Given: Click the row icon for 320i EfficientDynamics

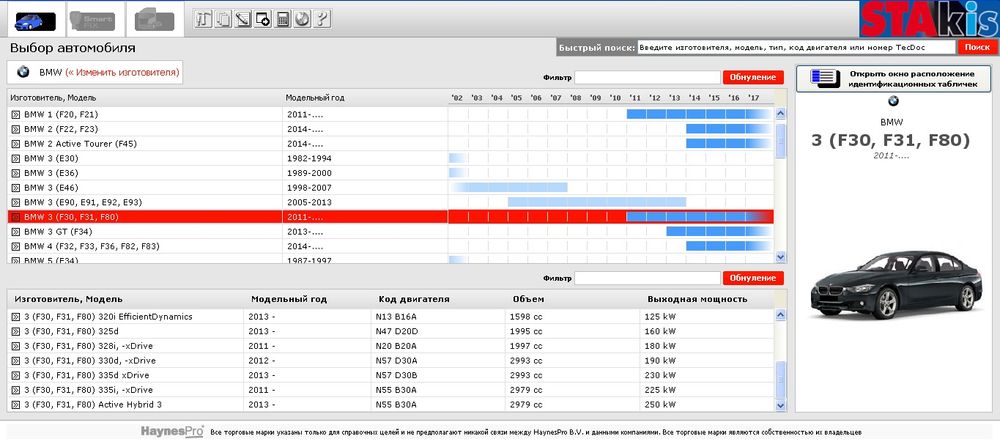Looking at the screenshot, I should tap(16, 316).
